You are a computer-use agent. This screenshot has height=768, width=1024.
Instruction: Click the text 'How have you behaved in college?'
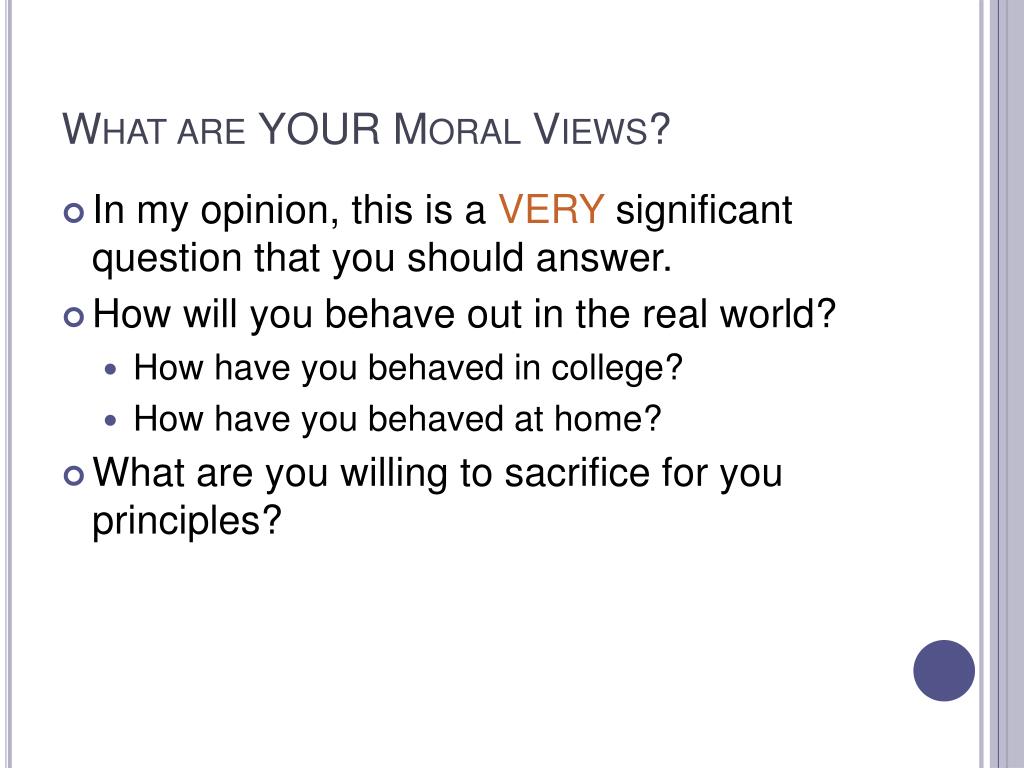pos(408,368)
